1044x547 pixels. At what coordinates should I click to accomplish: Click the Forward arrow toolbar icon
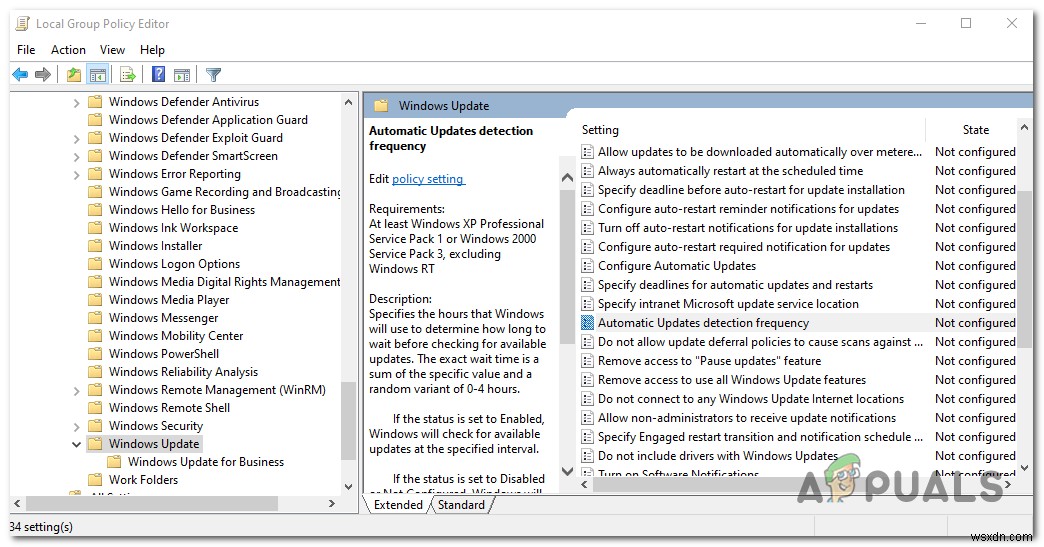(x=43, y=75)
